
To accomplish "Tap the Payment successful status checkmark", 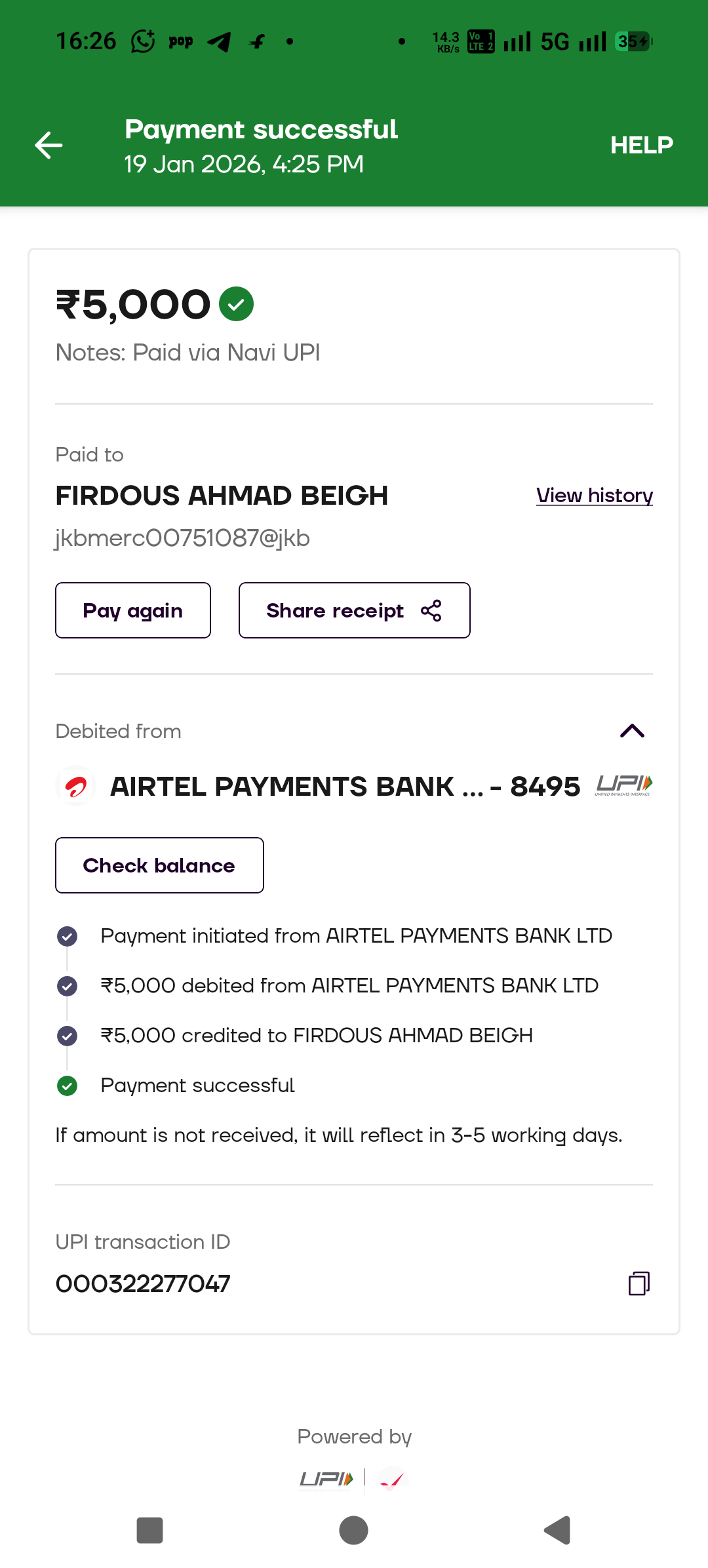I will pyautogui.click(x=67, y=1086).
